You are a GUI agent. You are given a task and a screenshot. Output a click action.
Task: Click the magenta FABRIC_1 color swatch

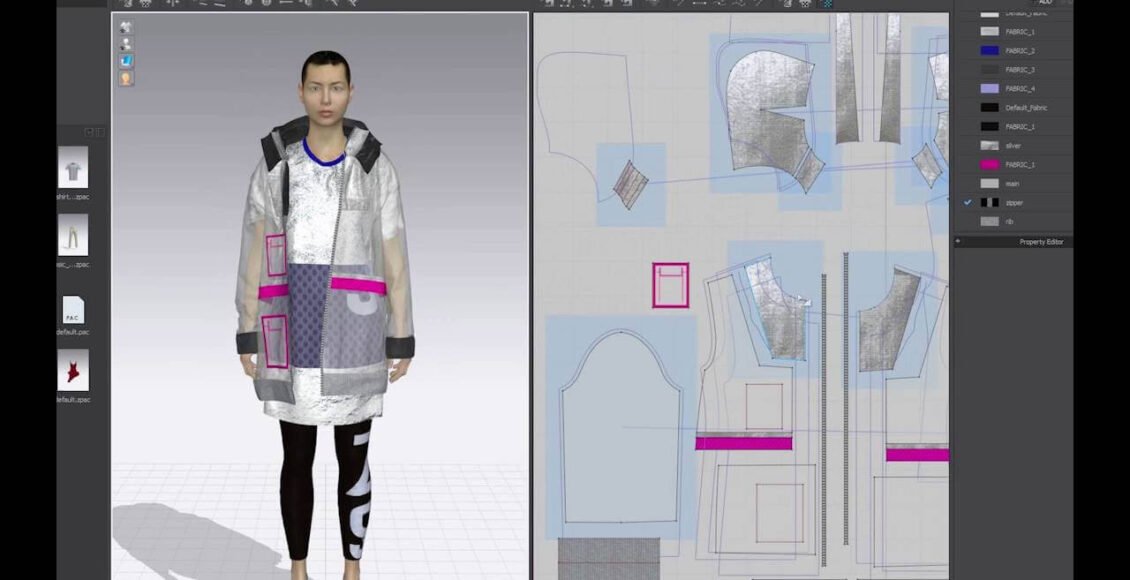(990, 164)
